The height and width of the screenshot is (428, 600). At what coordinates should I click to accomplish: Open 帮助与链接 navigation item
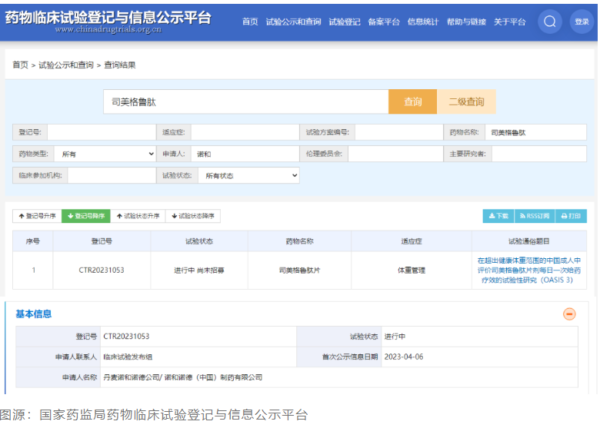[466, 22]
